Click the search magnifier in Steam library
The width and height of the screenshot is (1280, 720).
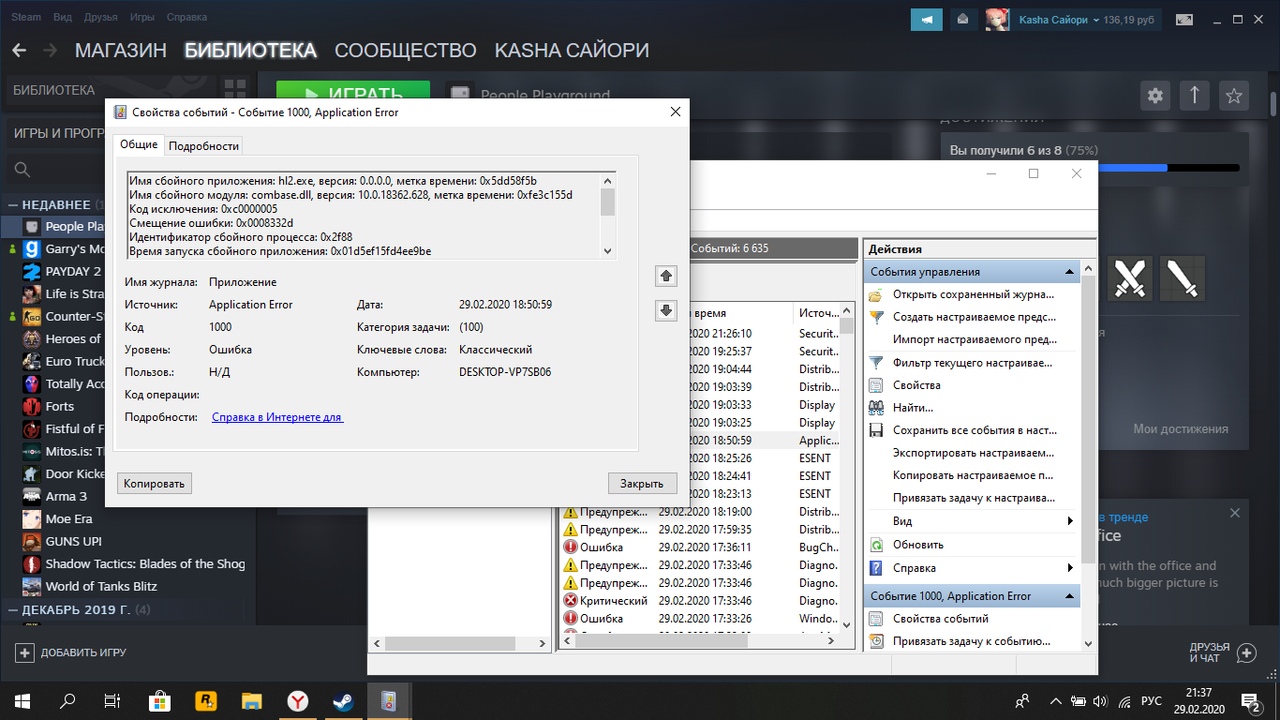click(x=23, y=169)
